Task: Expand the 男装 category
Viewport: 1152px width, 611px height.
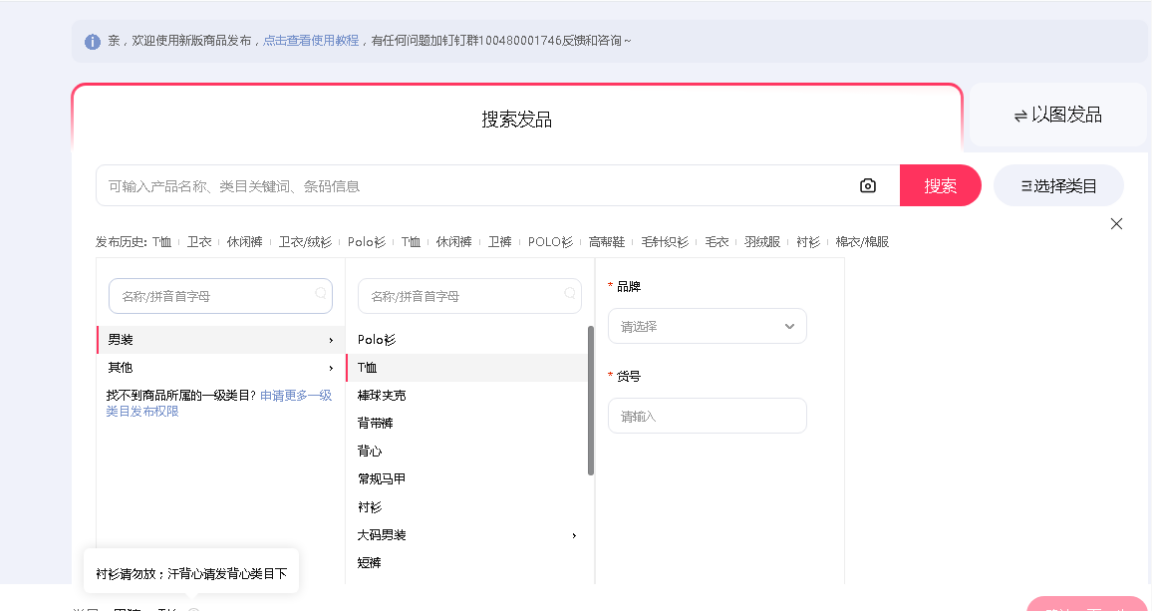Action: point(220,340)
